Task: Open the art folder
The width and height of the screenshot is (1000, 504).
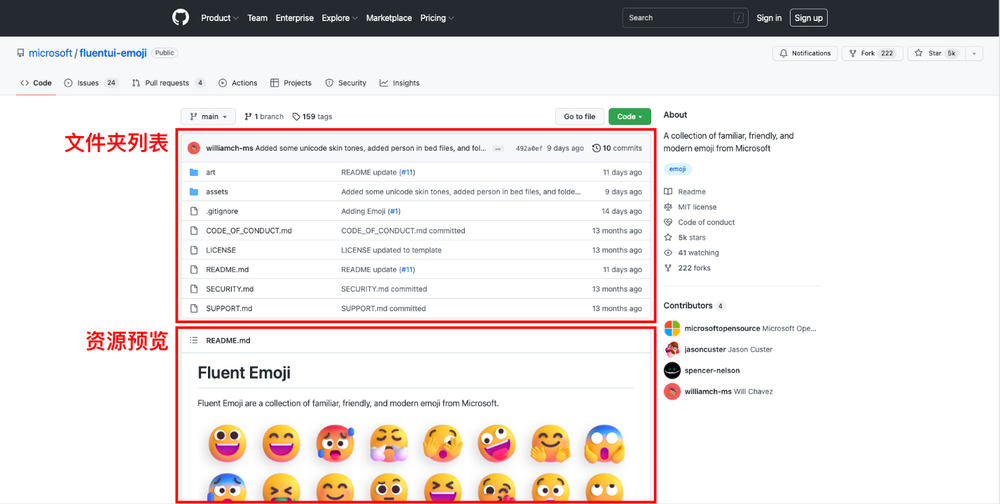Action: tap(210, 172)
